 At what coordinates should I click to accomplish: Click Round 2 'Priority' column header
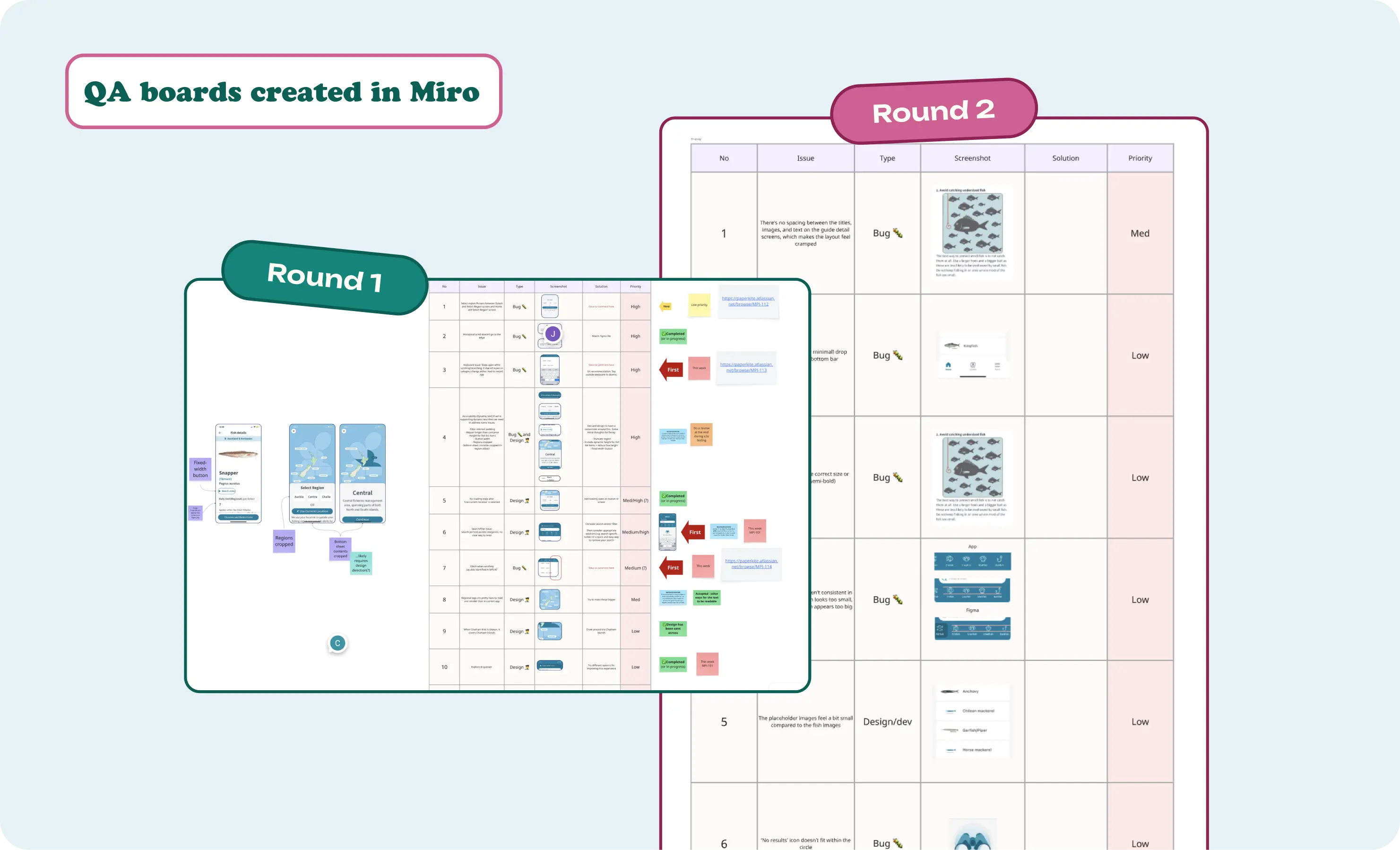(1140, 158)
